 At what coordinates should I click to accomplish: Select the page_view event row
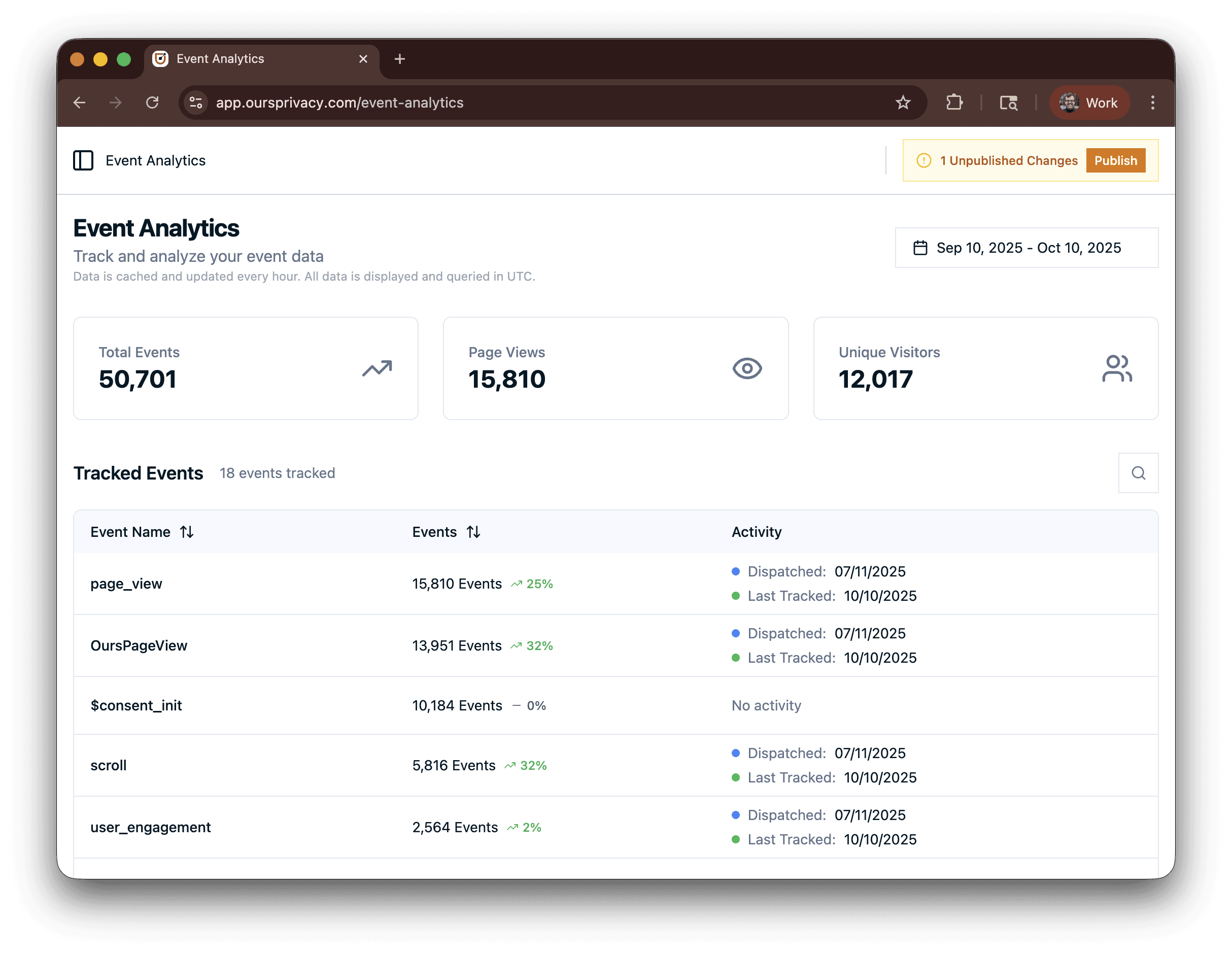click(126, 584)
